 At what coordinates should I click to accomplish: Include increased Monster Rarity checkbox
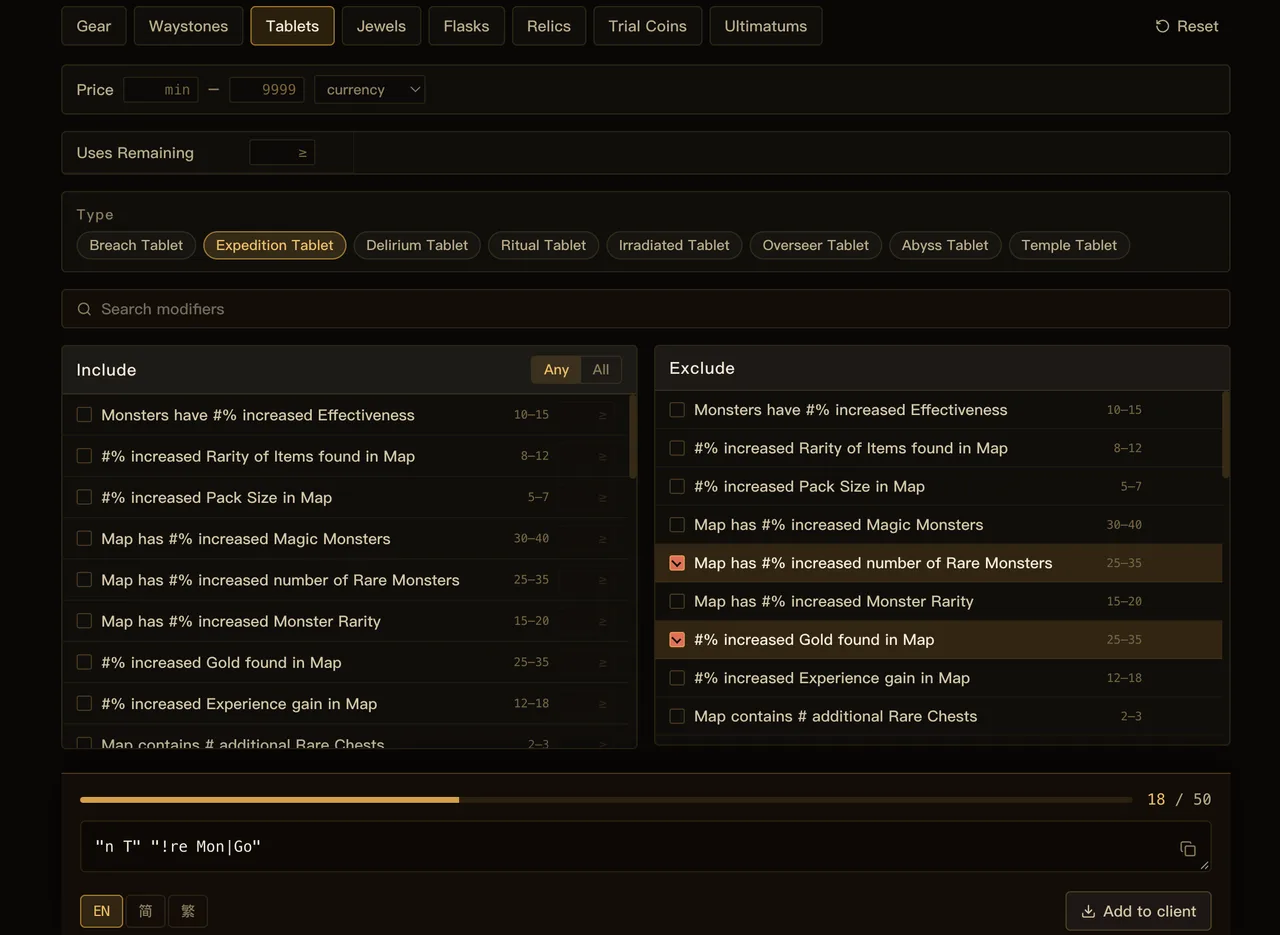[84, 621]
